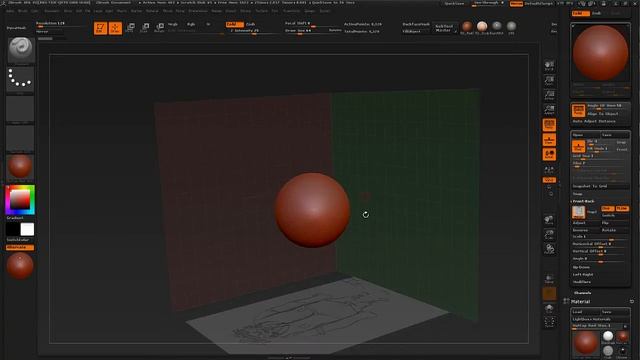
Task: Open the current brush thumbnail
Action: coord(20,50)
